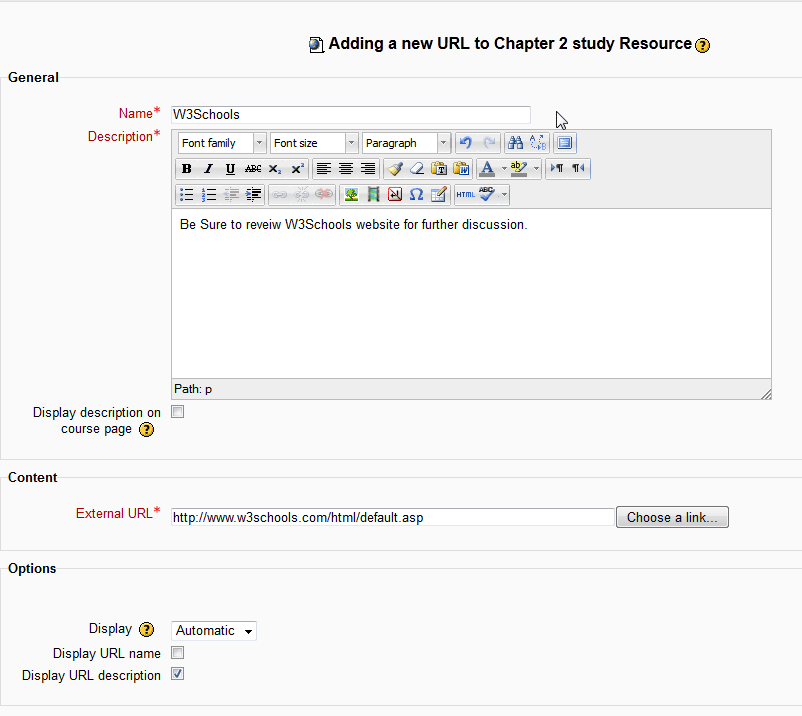Click the omega special character icon
This screenshot has width=802, height=716.
click(x=416, y=195)
